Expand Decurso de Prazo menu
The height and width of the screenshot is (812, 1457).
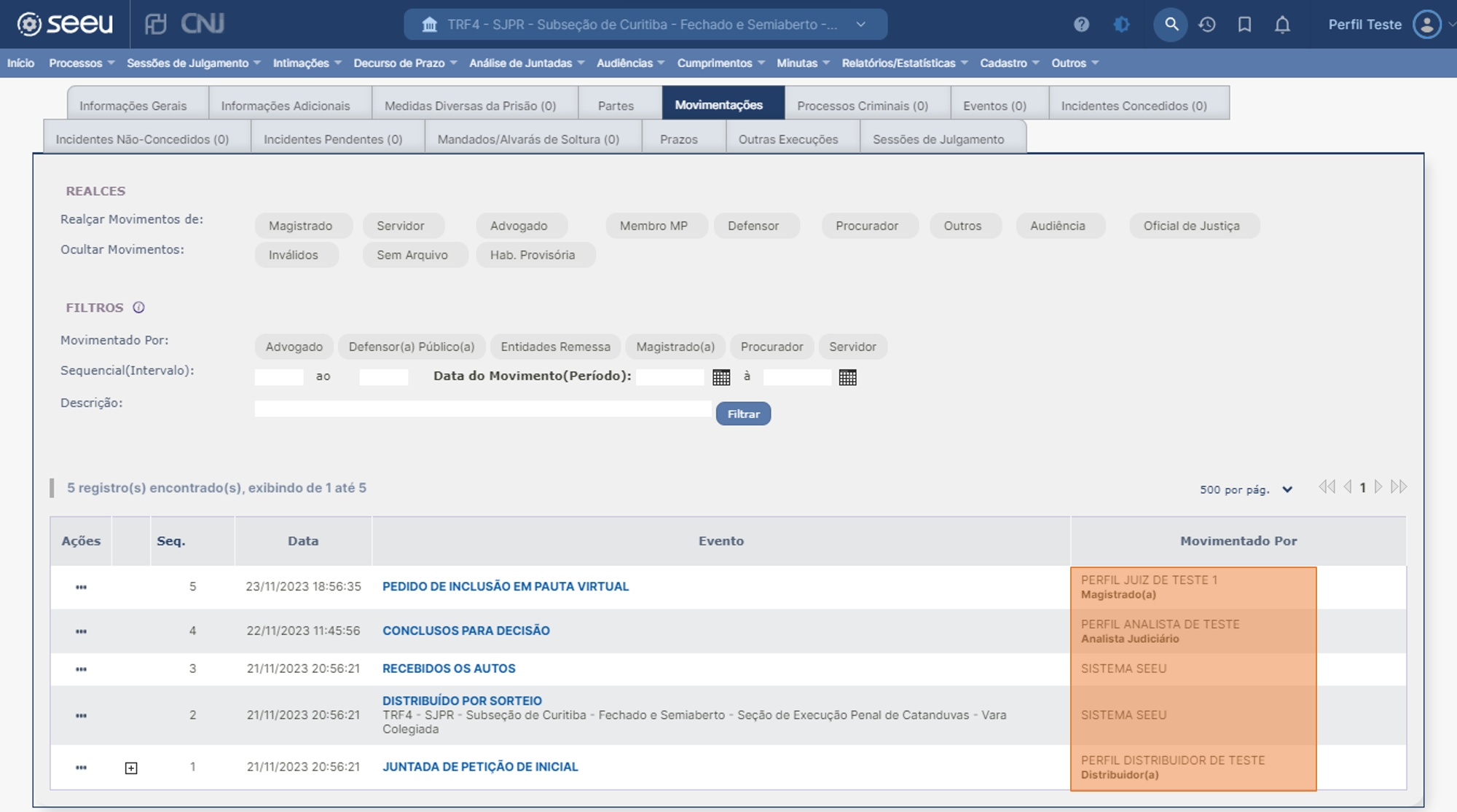tap(405, 63)
